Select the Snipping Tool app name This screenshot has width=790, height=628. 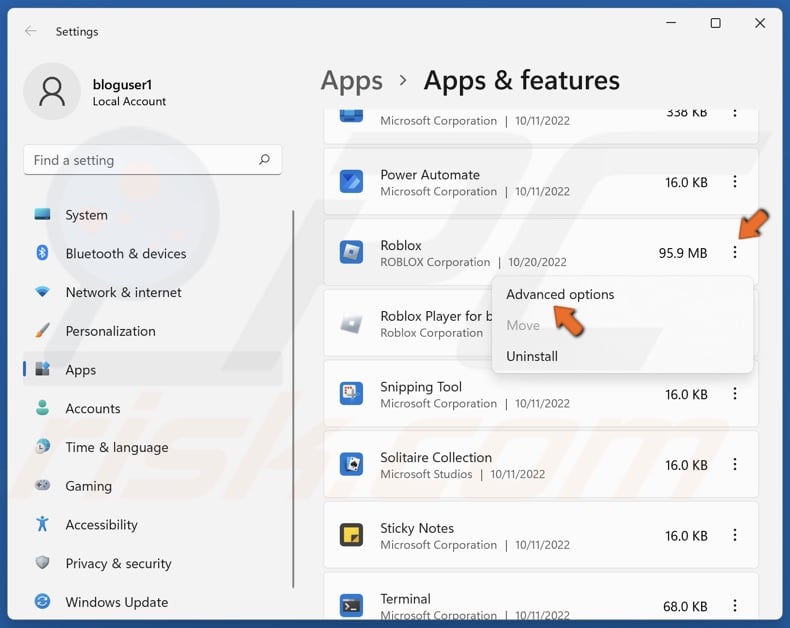421,387
